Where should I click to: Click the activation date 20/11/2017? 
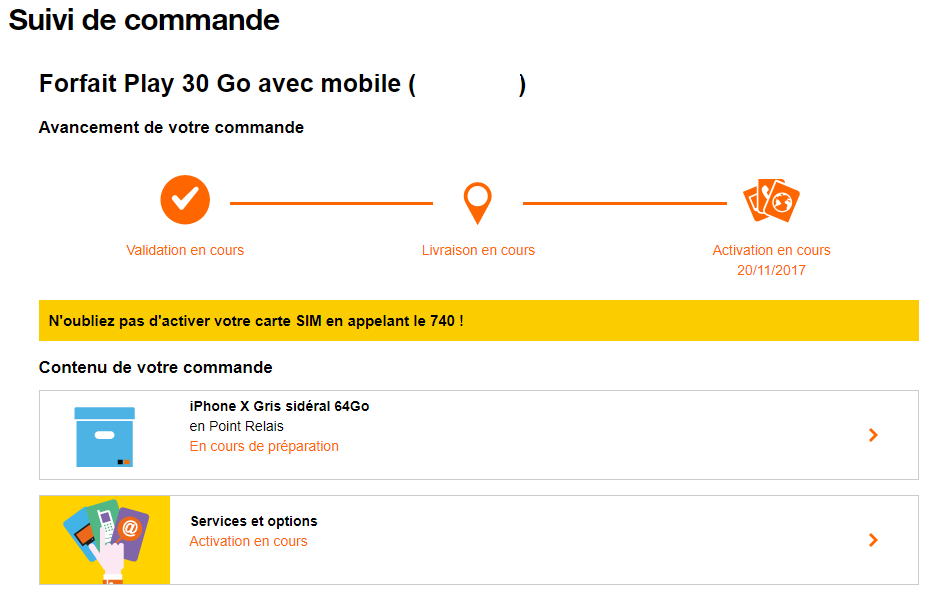(771, 270)
